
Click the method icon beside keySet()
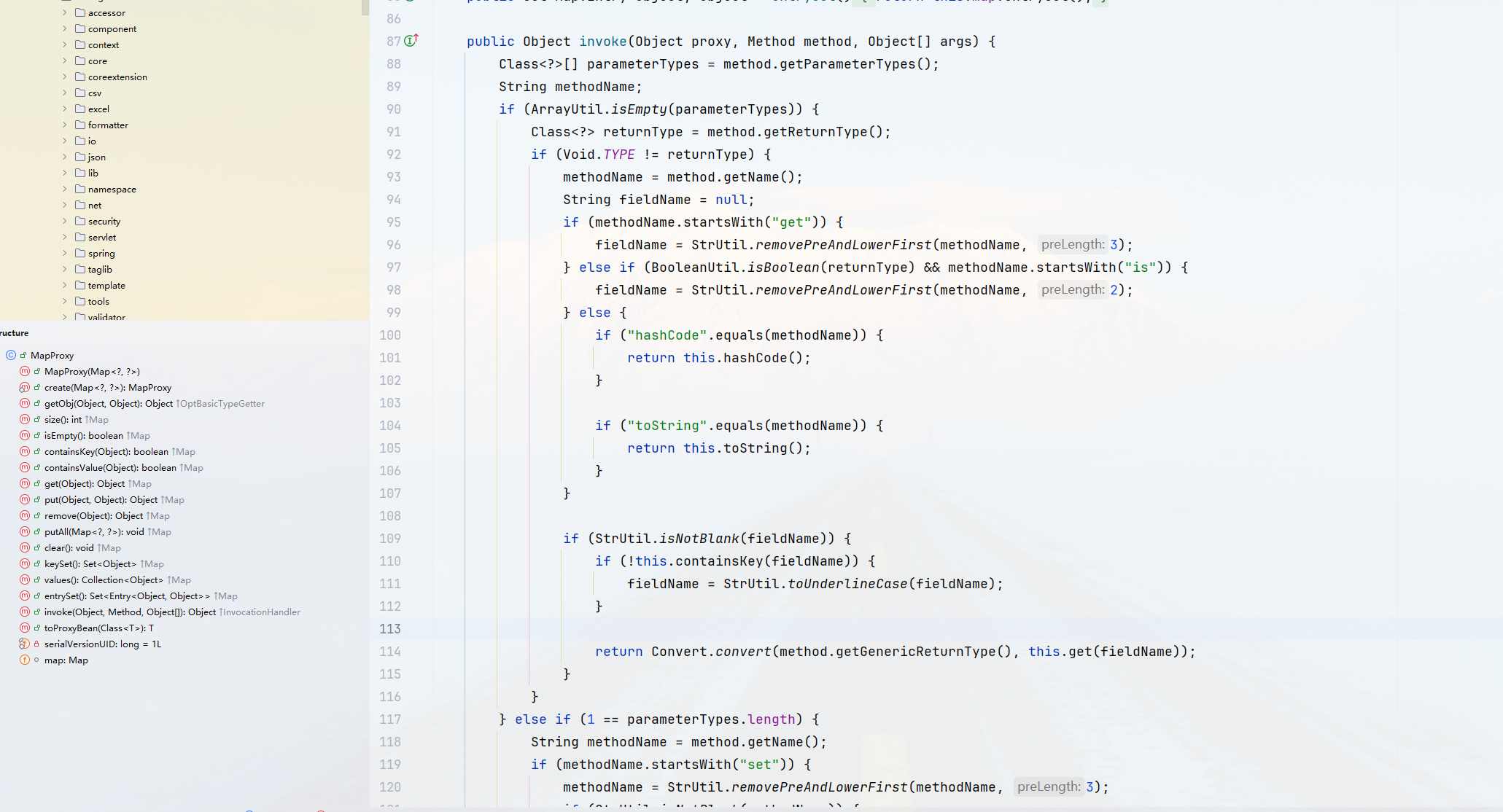pyautogui.click(x=25, y=563)
